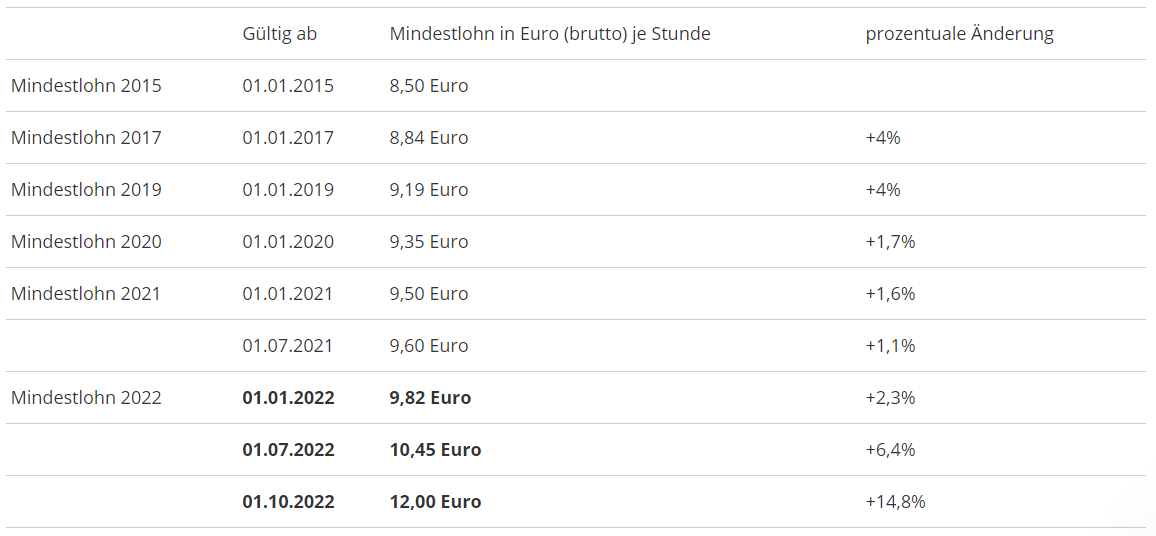Select the 'Mindestlohn 2022' row label
This screenshot has width=1156, height=536.
[x=86, y=398]
